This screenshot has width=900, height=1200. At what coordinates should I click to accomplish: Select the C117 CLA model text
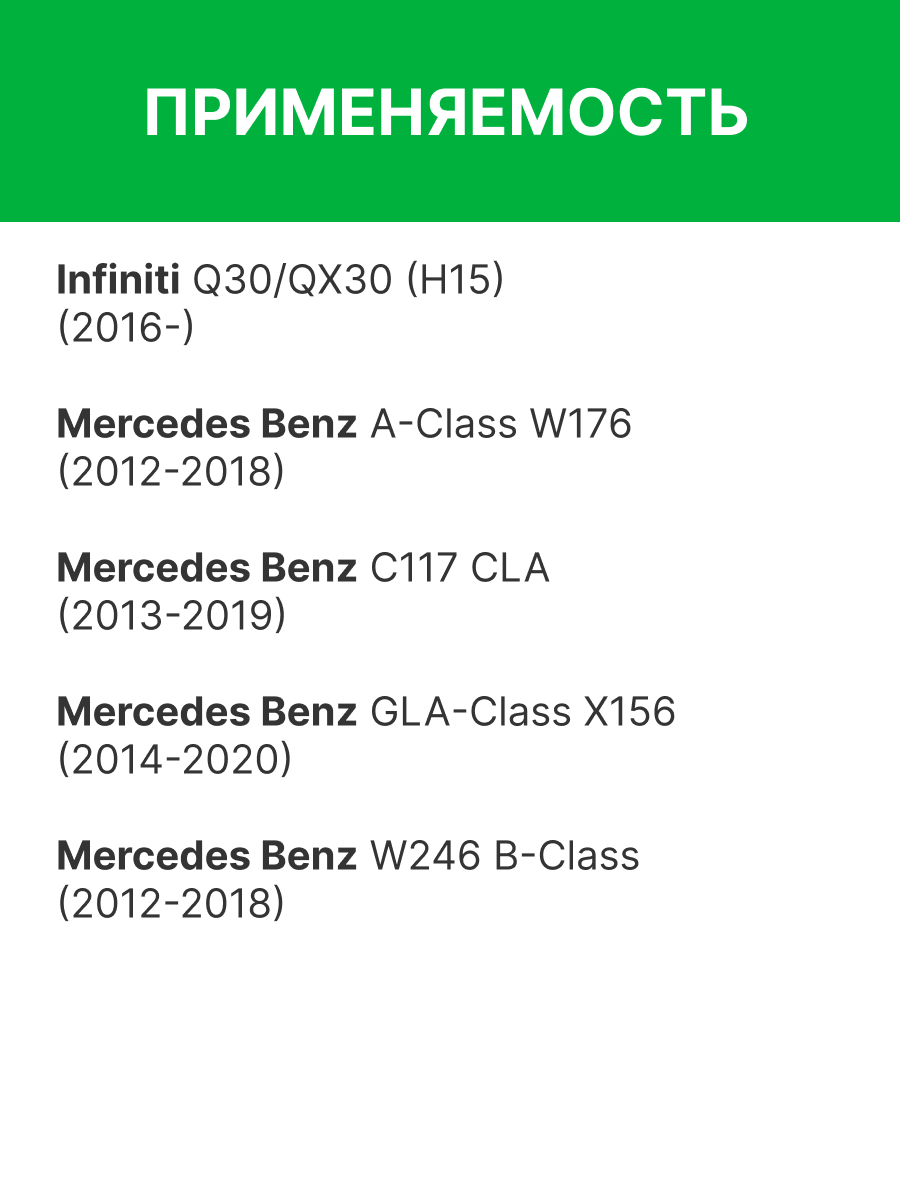460,569
